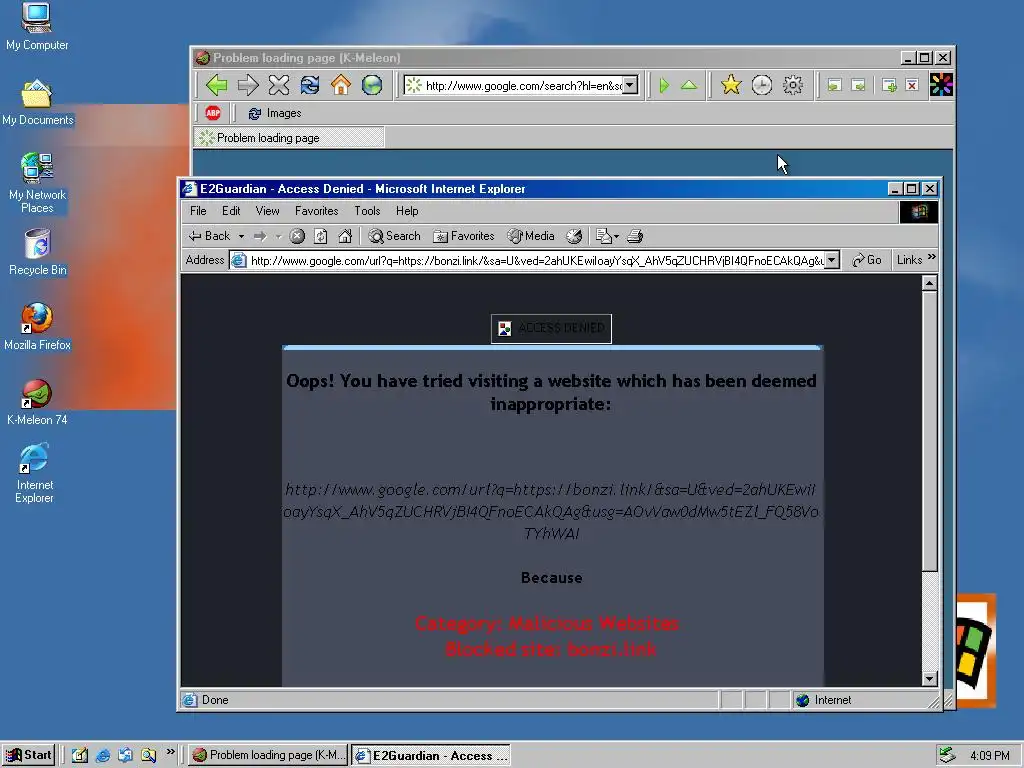Reload the page in K-Meleon
1024x768 pixels.
pos(310,85)
